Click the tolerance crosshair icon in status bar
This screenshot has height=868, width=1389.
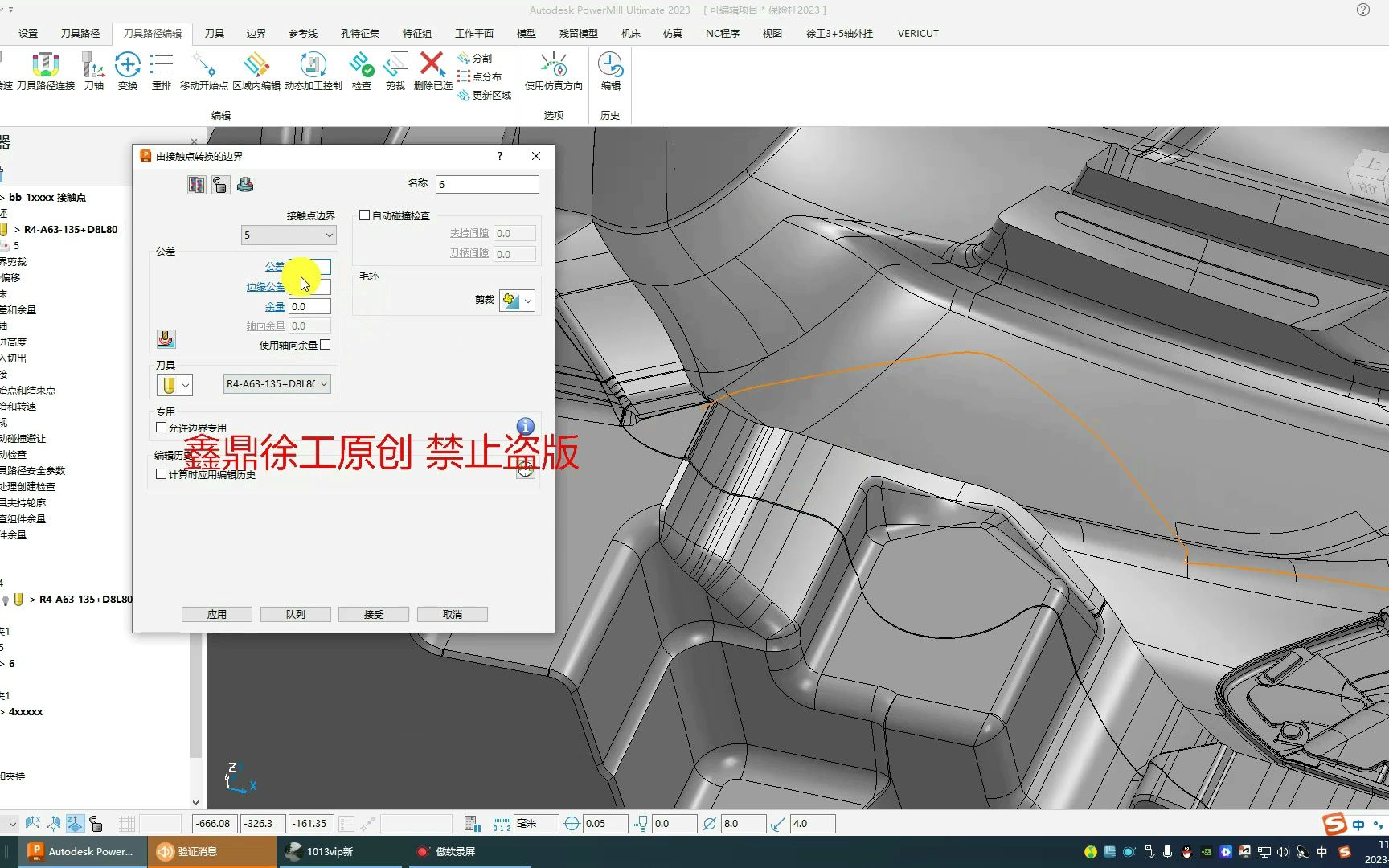pos(572,824)
